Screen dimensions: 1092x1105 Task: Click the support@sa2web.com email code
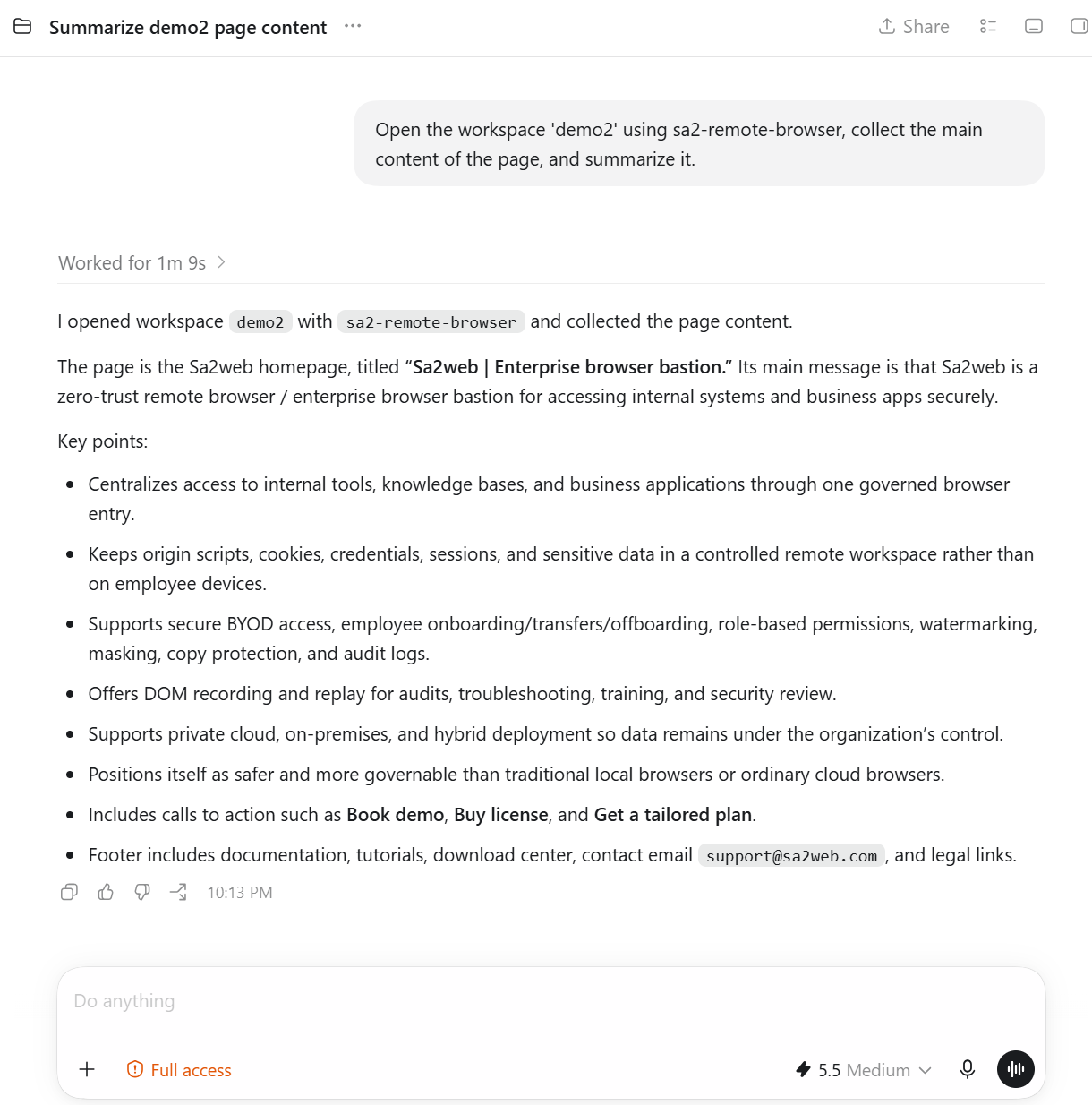[791, 856]
